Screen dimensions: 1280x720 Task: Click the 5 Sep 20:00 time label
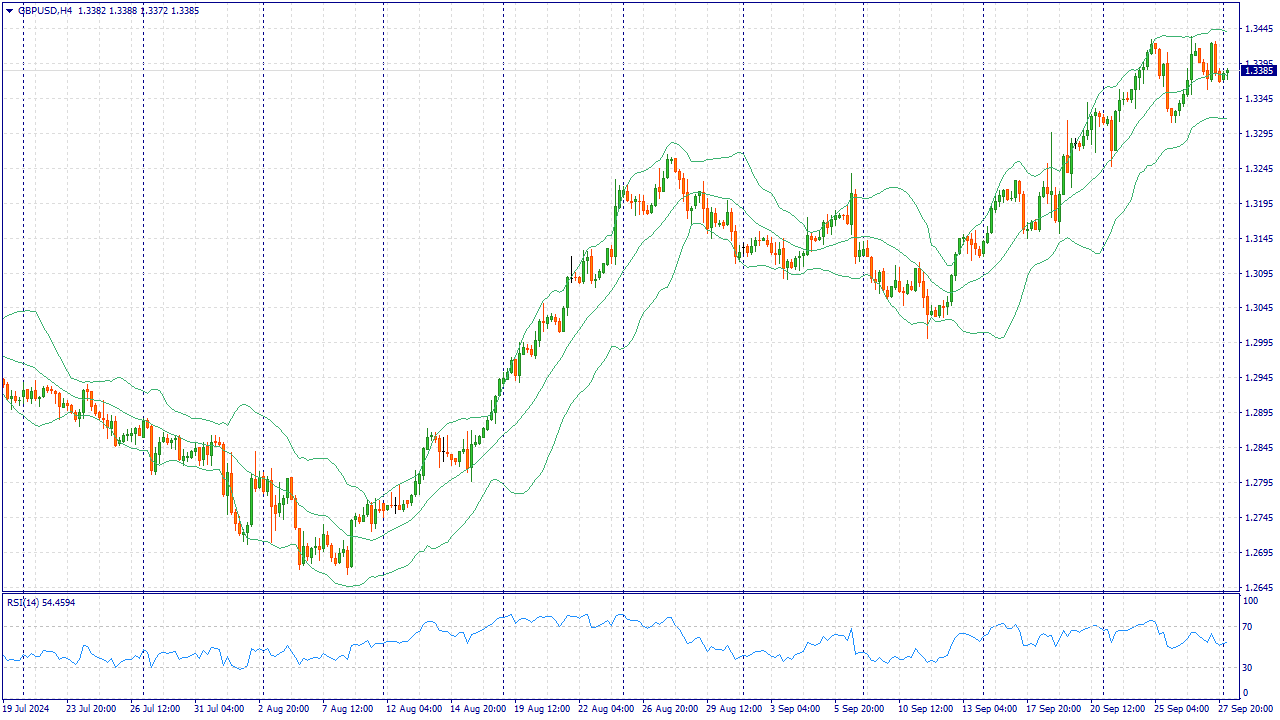tap(859, 709)
